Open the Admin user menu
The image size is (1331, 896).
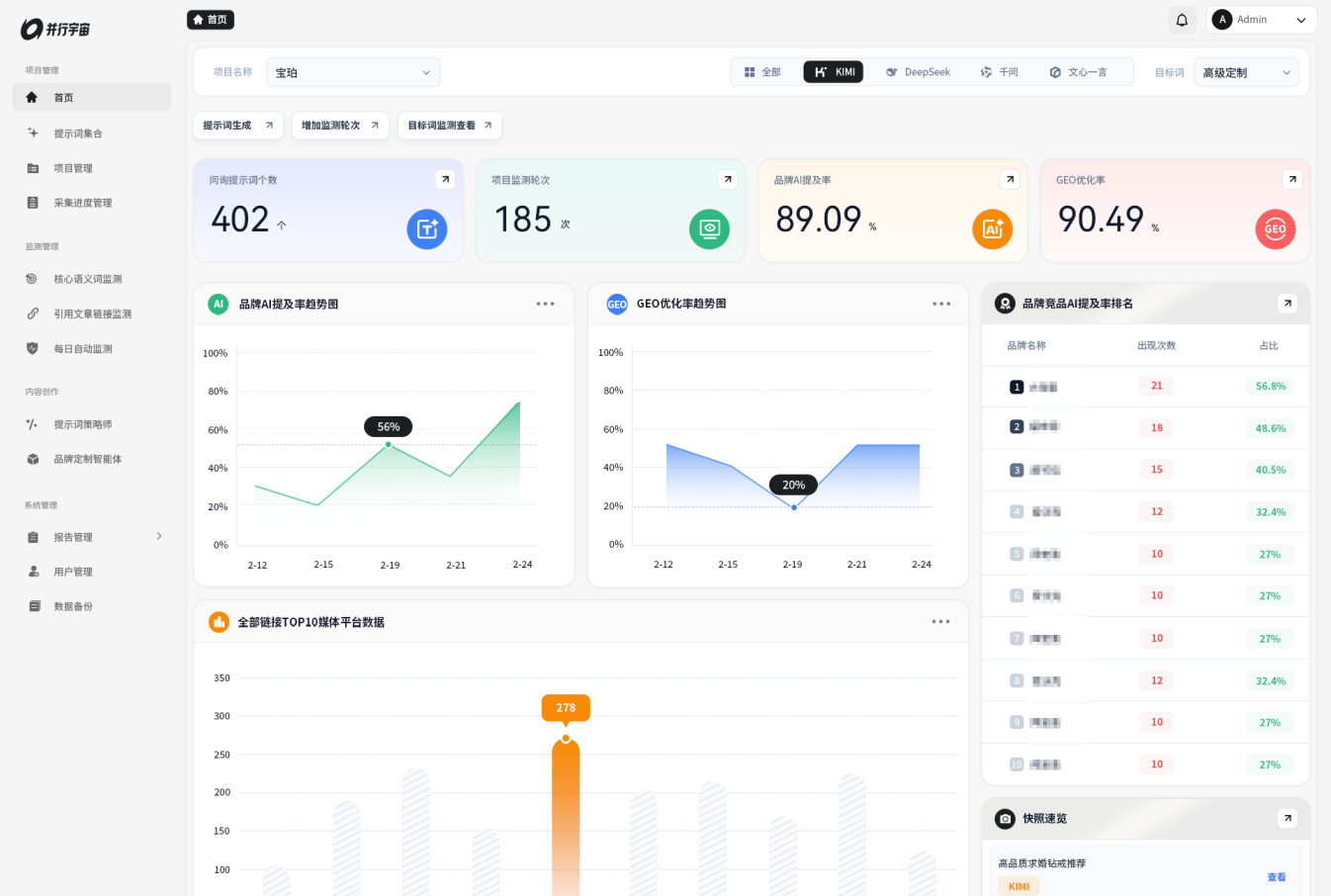(x=1261, y=20)
